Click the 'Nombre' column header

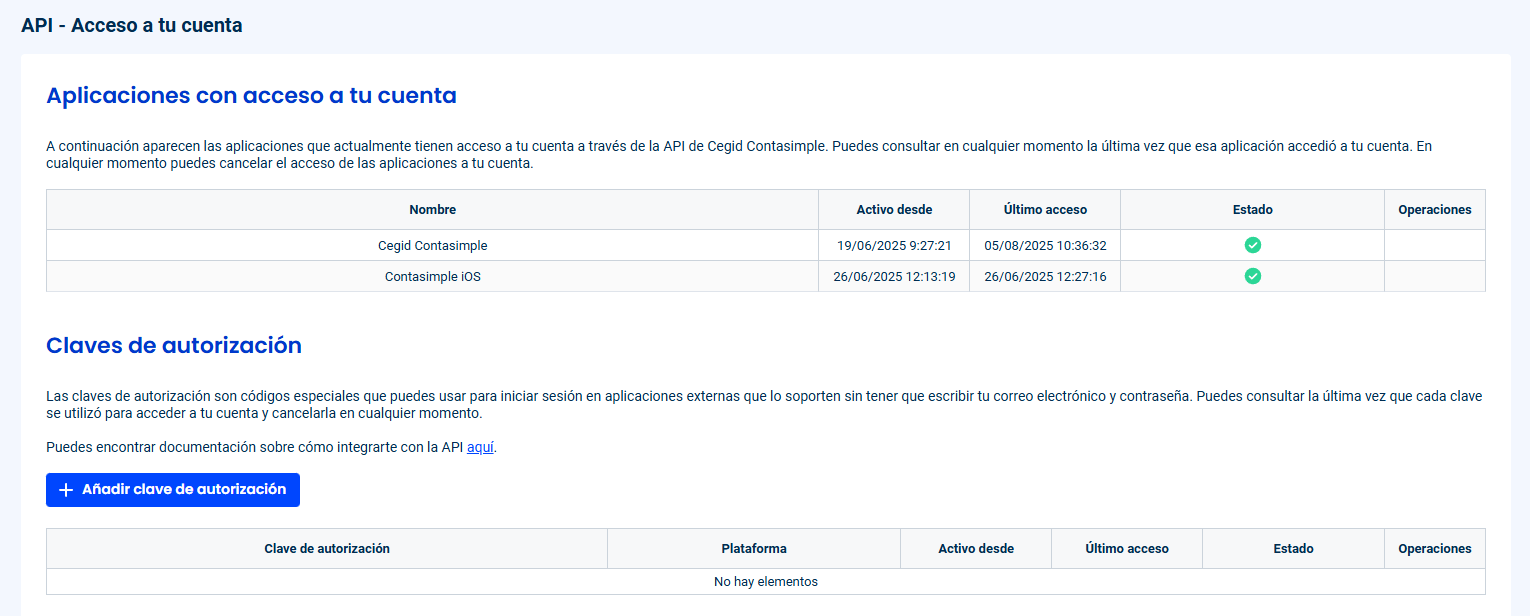[x=432, y=210]
